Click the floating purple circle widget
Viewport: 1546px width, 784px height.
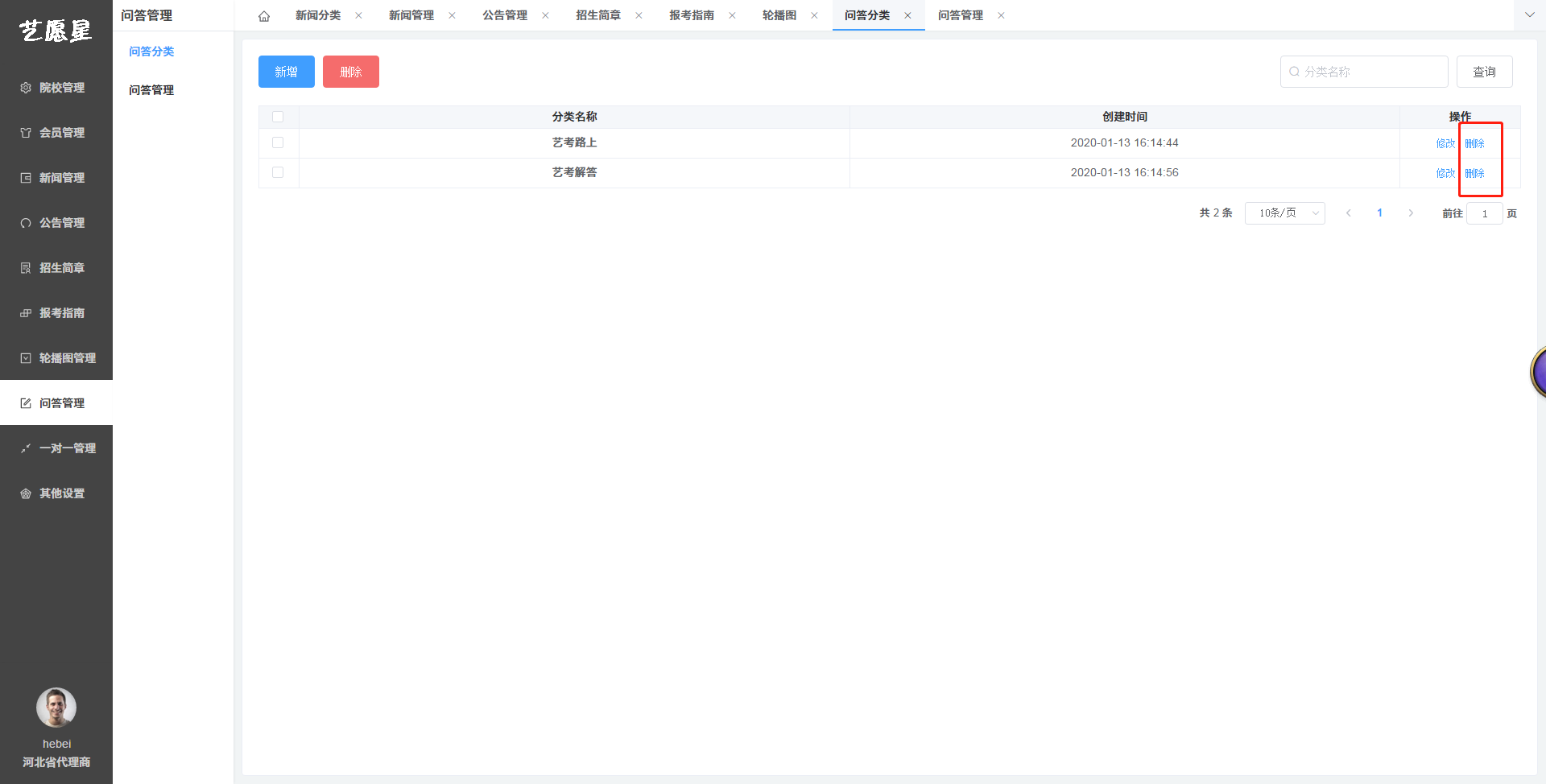[x=1539, y=372]
